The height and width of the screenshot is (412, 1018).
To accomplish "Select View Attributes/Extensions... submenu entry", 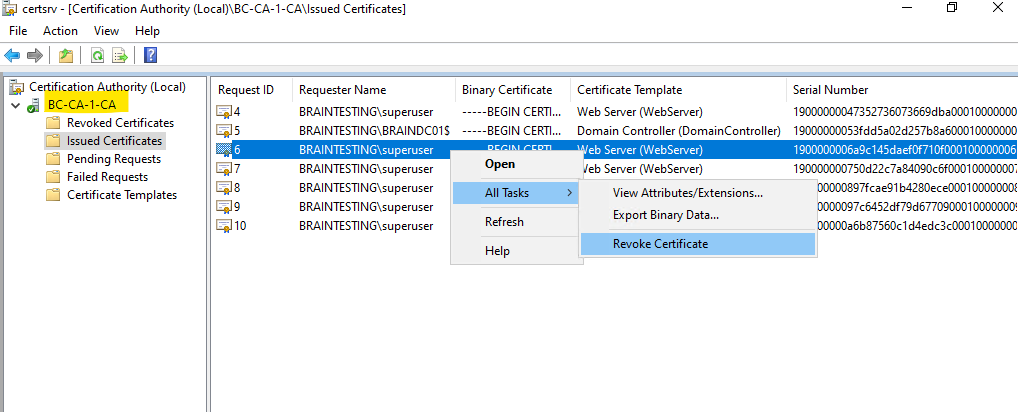I will pyautogui.click(x=697, y=193).
